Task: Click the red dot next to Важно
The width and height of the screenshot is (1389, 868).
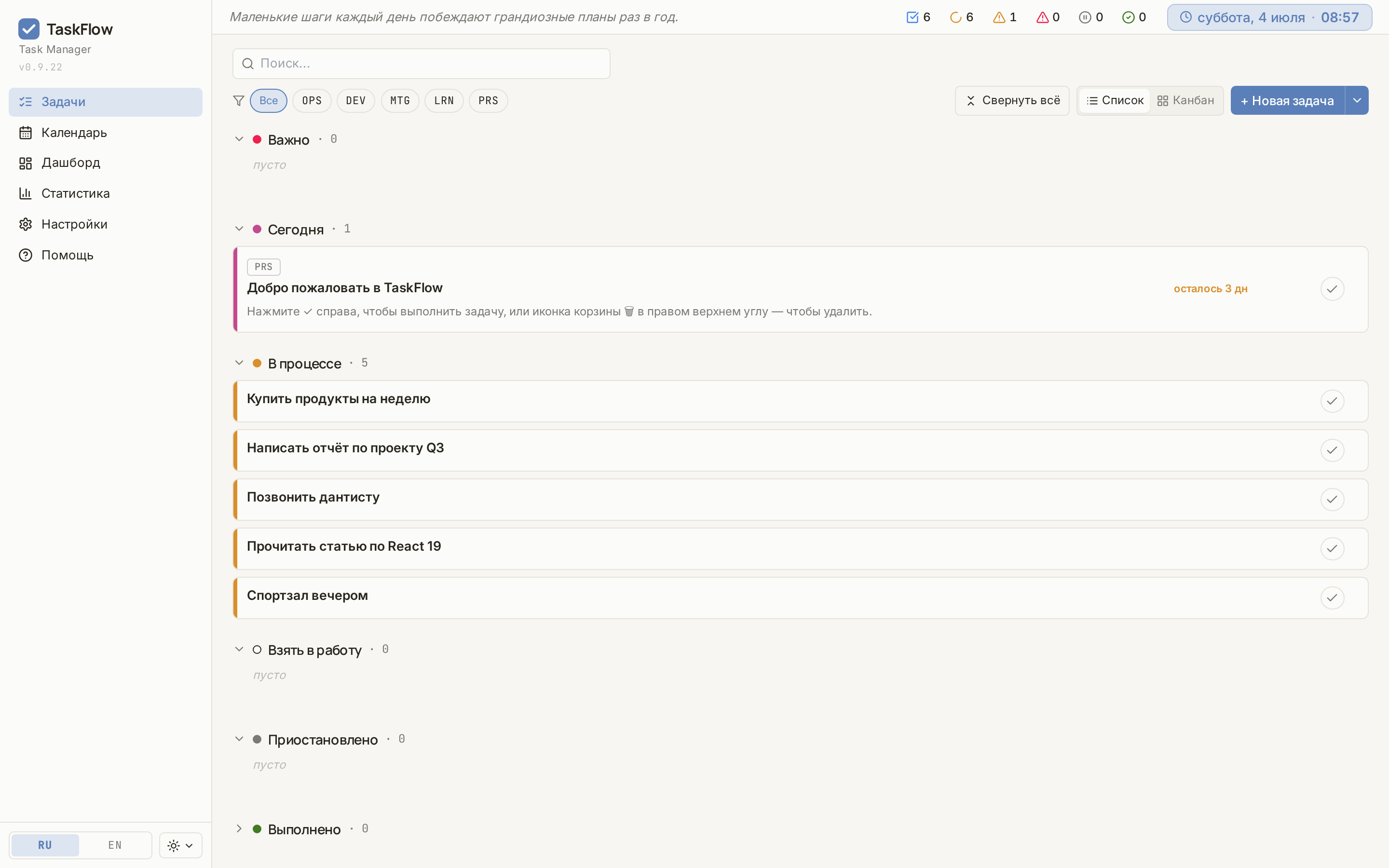Action: (257, 139)
